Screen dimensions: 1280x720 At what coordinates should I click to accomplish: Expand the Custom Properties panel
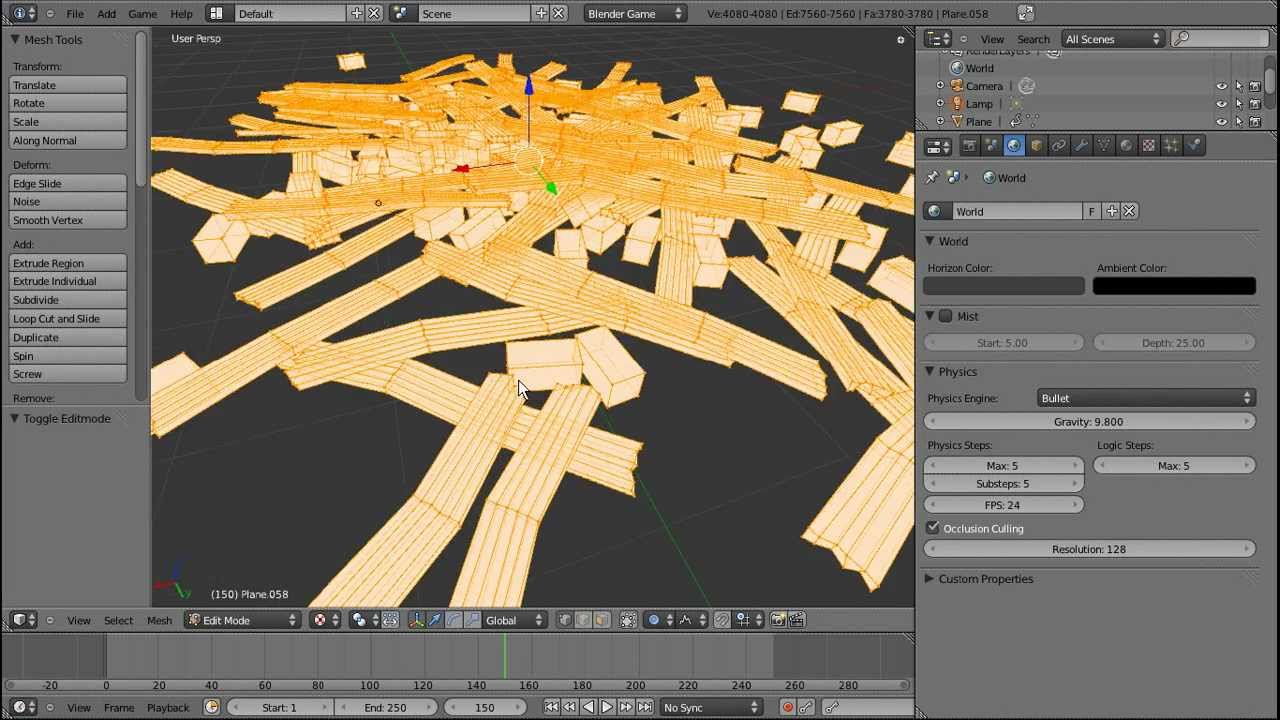click(x=985, y=579)
